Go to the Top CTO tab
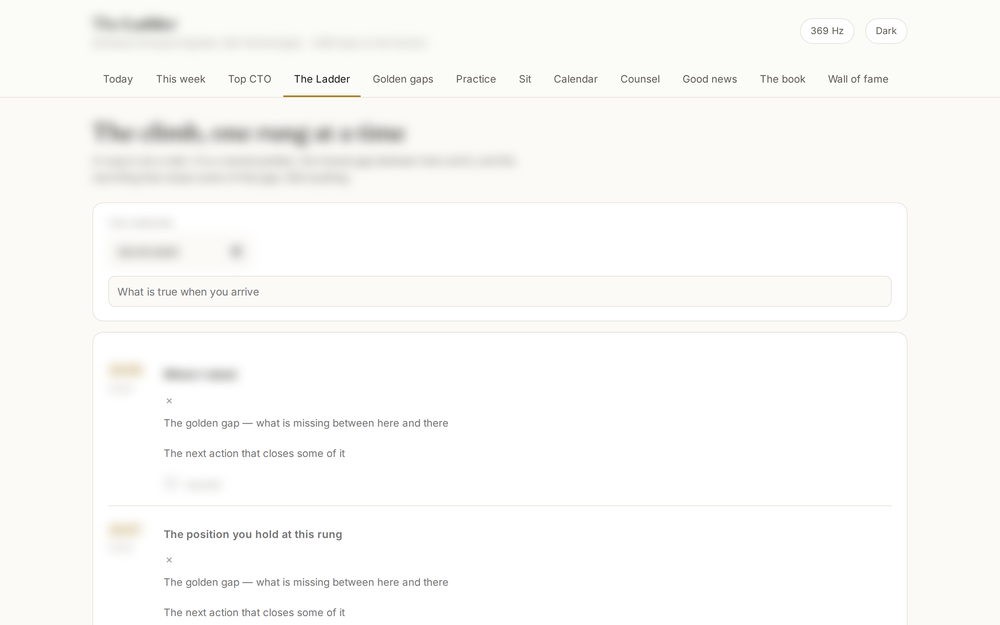Screen dimensions: 1000x625 [x=249, y=79]
